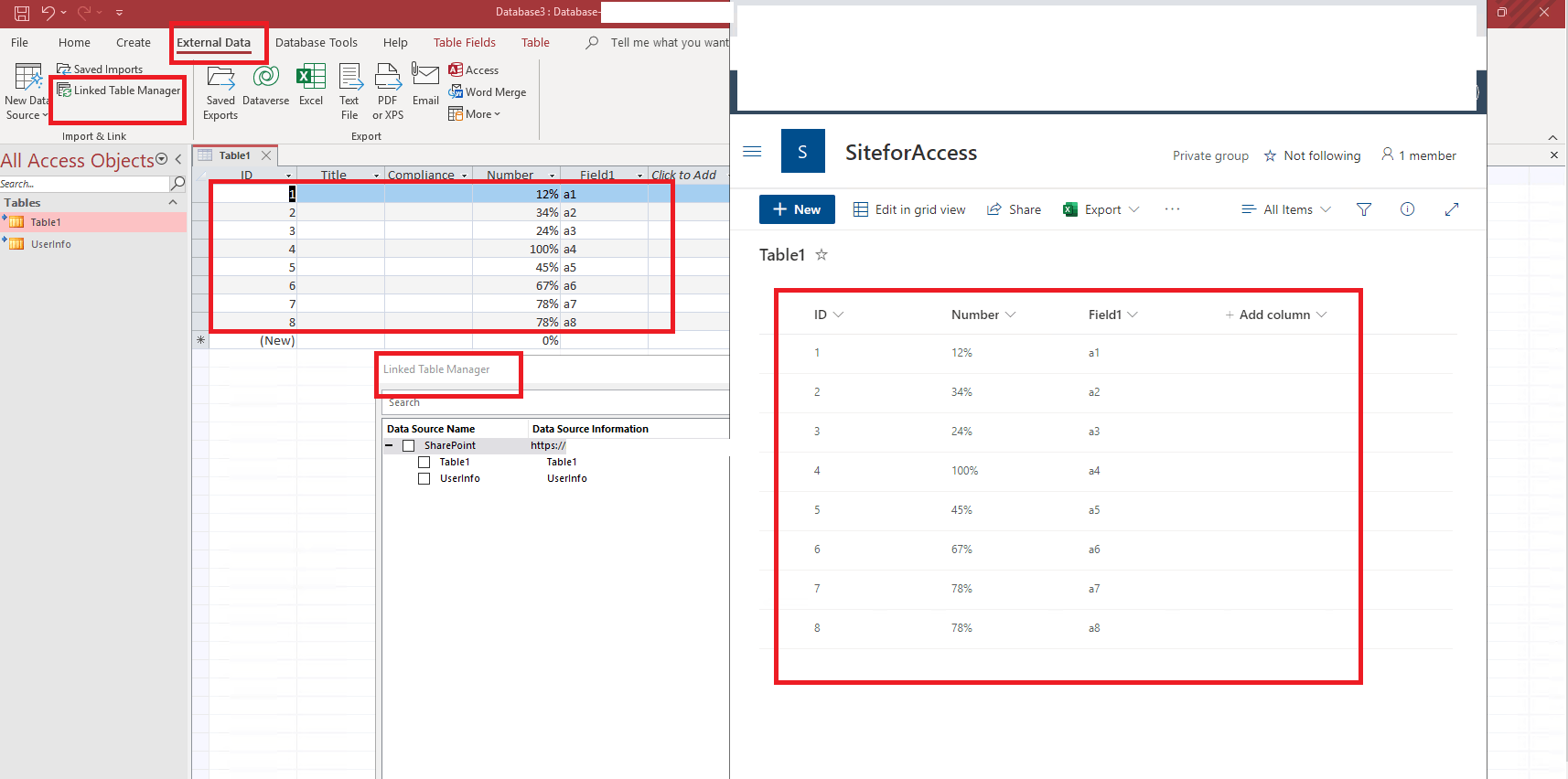Click Add column in the SharePoint list
The height and width of the screenshot is (779, 1568).
tap(1276, 315)
